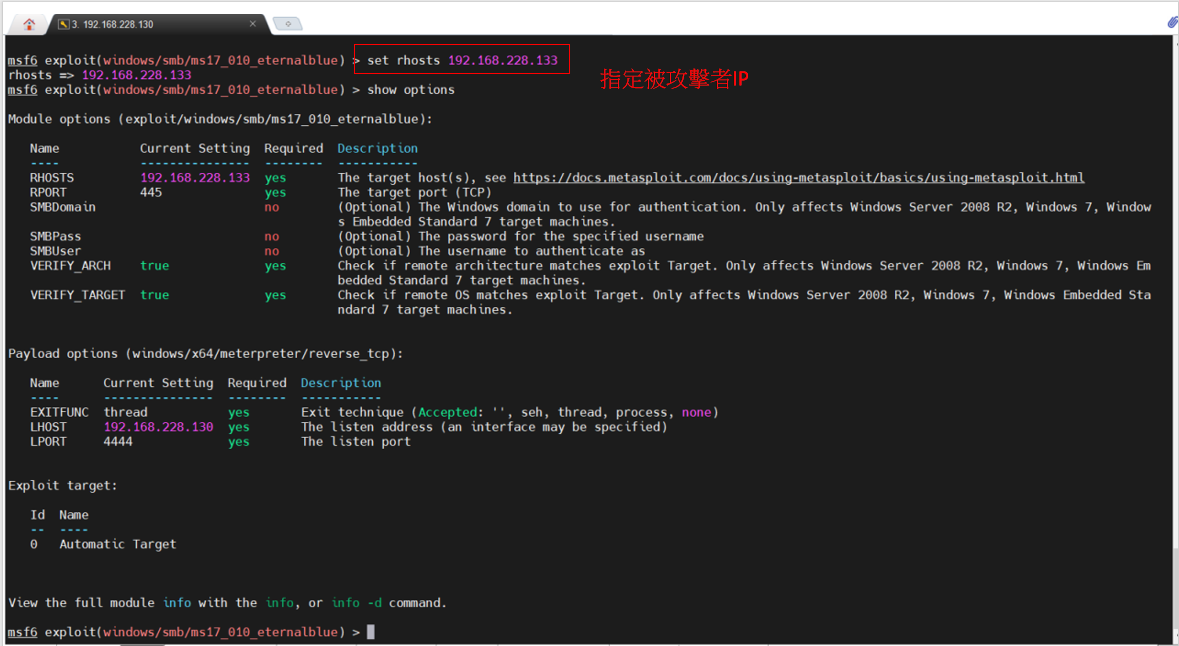Click the RHOSTS option name
The width and height of the screenshot is (1179, 646).
52,178
